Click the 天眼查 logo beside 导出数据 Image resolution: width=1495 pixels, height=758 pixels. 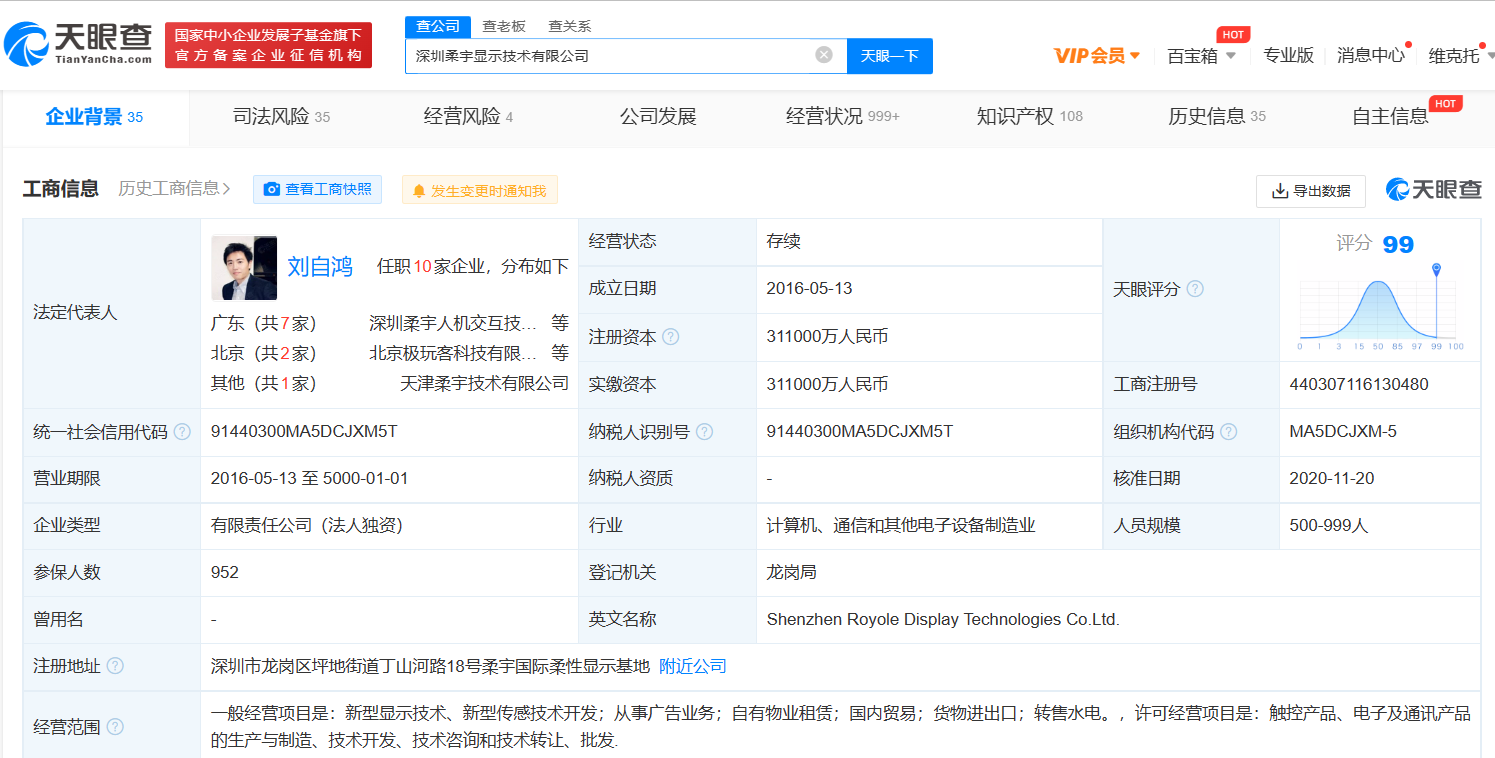[x=1433, y=189]
